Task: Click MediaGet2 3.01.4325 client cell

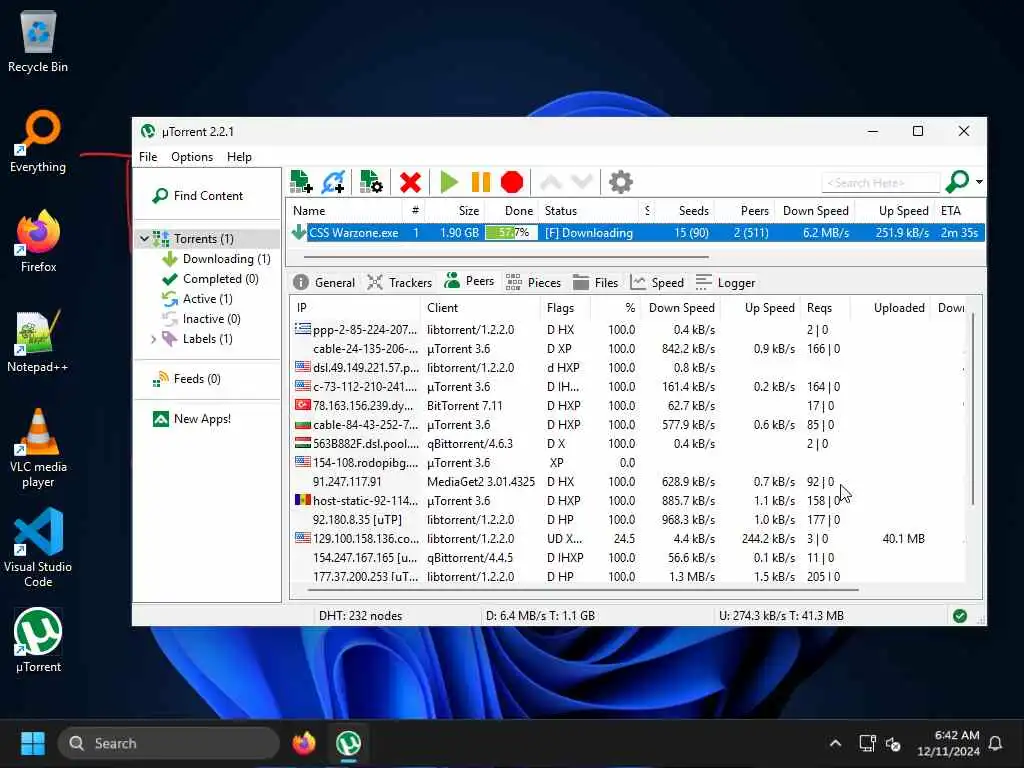Action: click(x=481, y=482)
